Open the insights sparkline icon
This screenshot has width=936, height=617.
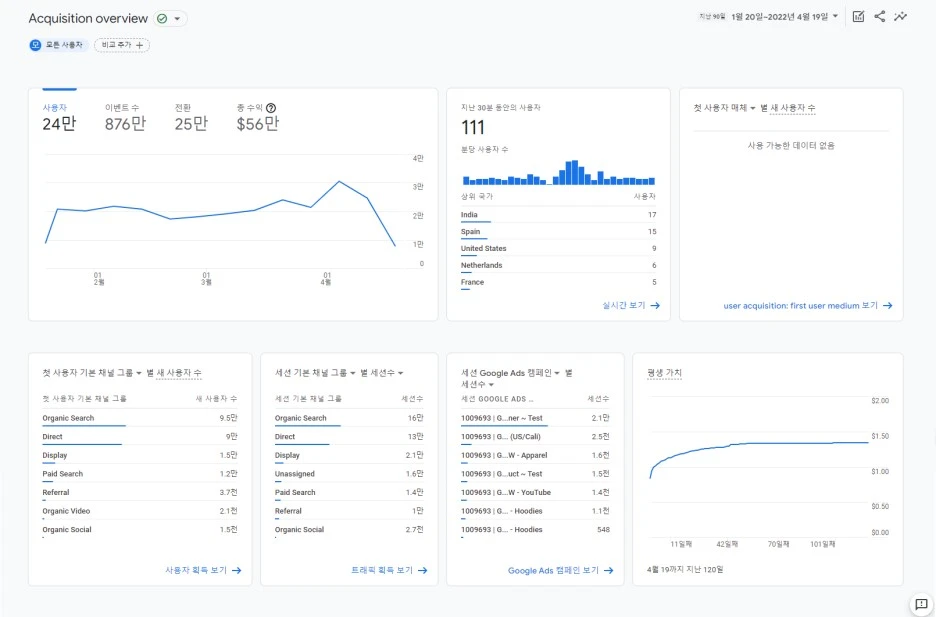(x=900, y=17)
